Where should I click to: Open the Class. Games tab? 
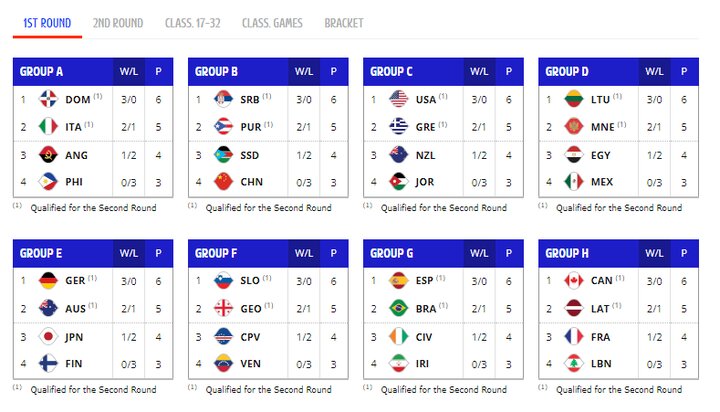[272, 23]
